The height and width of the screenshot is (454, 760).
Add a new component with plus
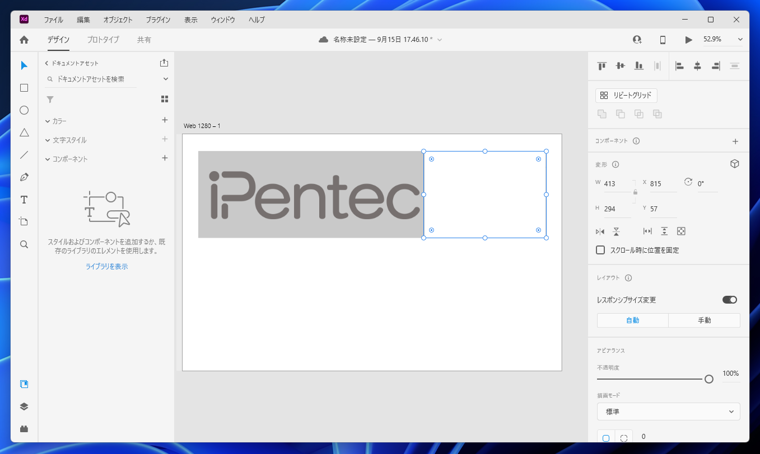[x=735, y=141]
